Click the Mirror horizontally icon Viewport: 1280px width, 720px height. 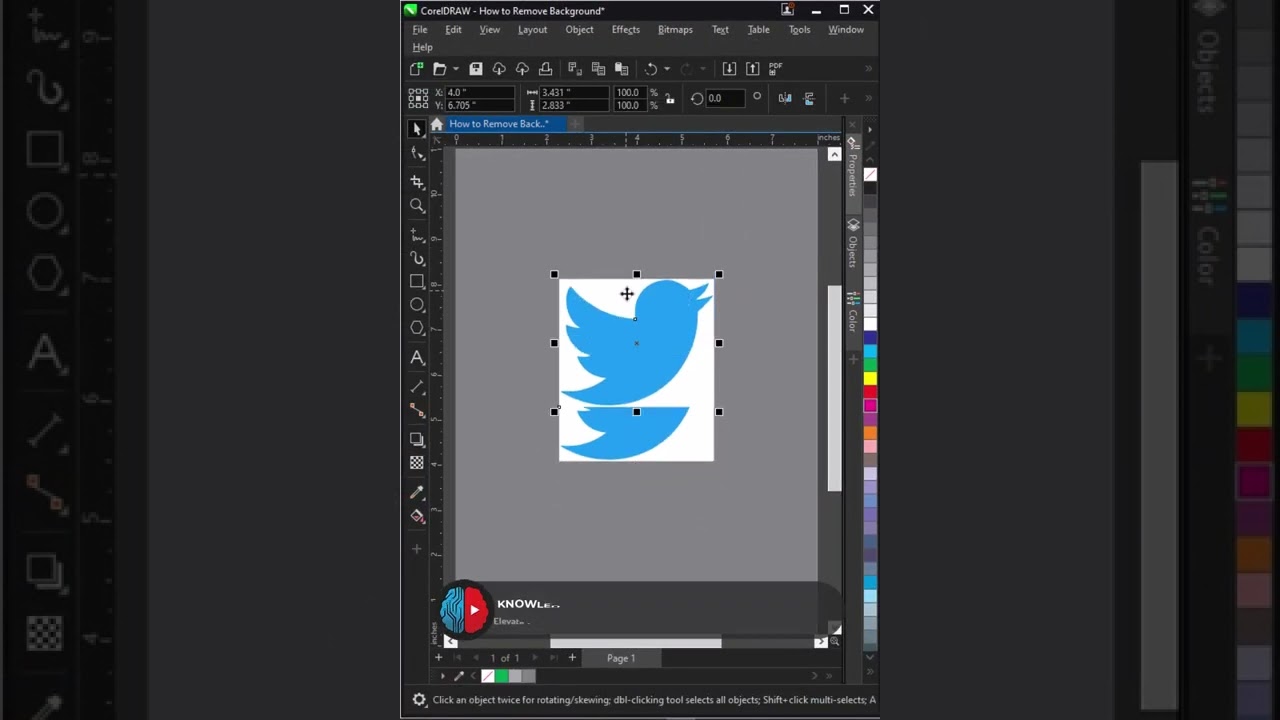coord(785,98)
